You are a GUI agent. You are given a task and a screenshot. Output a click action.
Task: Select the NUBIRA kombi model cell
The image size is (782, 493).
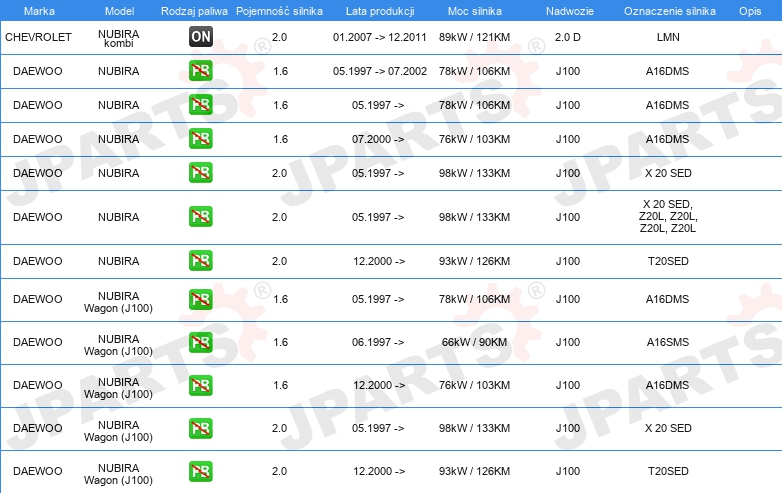pos(119,38)
